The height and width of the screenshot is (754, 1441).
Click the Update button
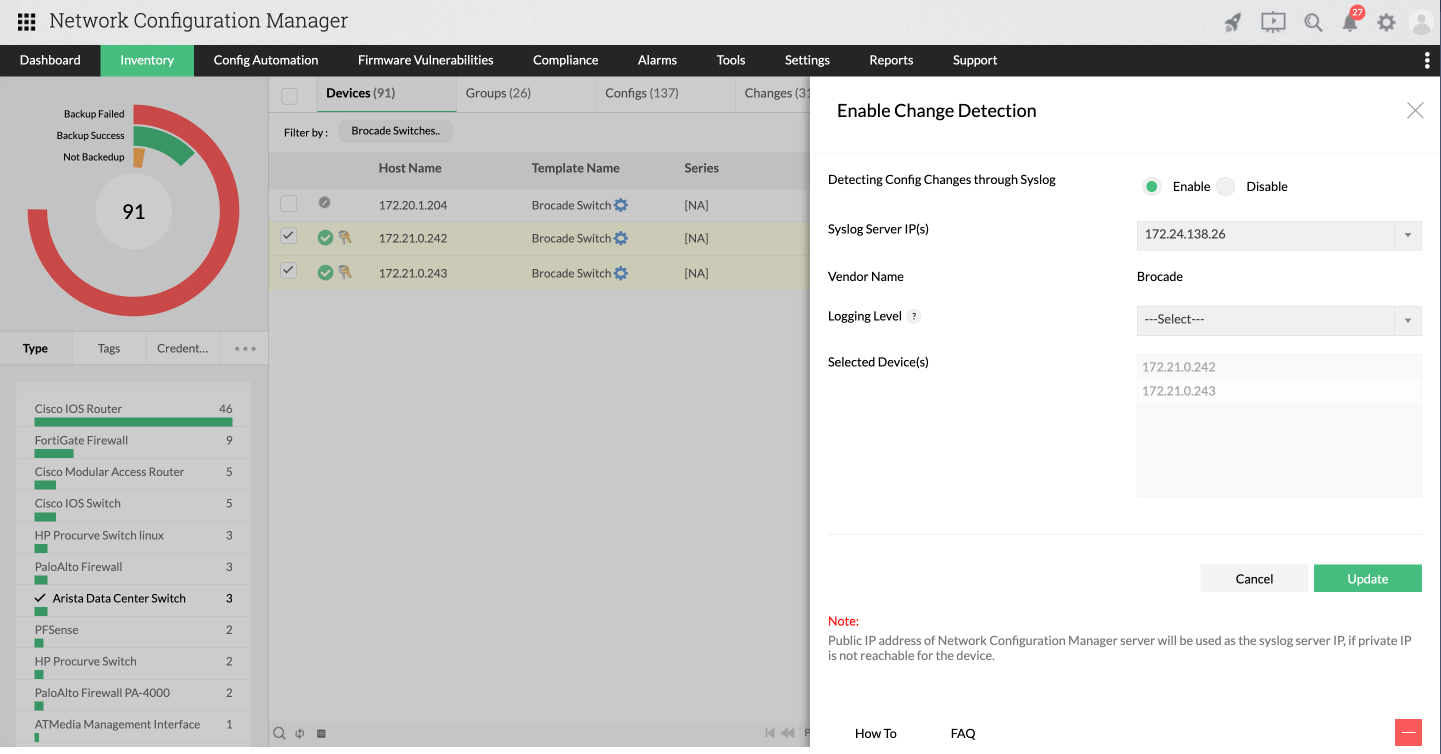1367,578
